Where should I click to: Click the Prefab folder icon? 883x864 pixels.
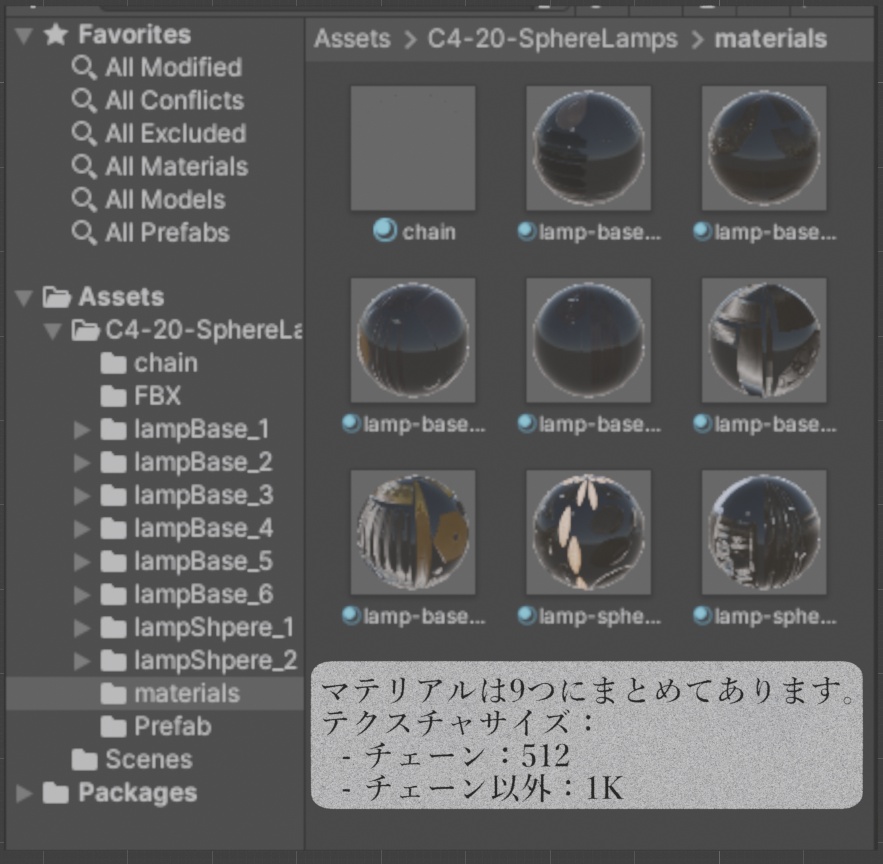(x=113, y=727)
